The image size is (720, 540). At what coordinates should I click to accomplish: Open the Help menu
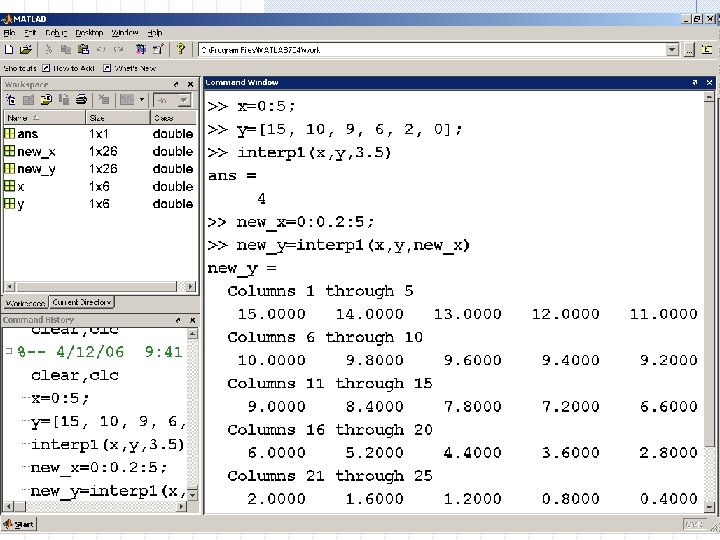coord(155,33)
